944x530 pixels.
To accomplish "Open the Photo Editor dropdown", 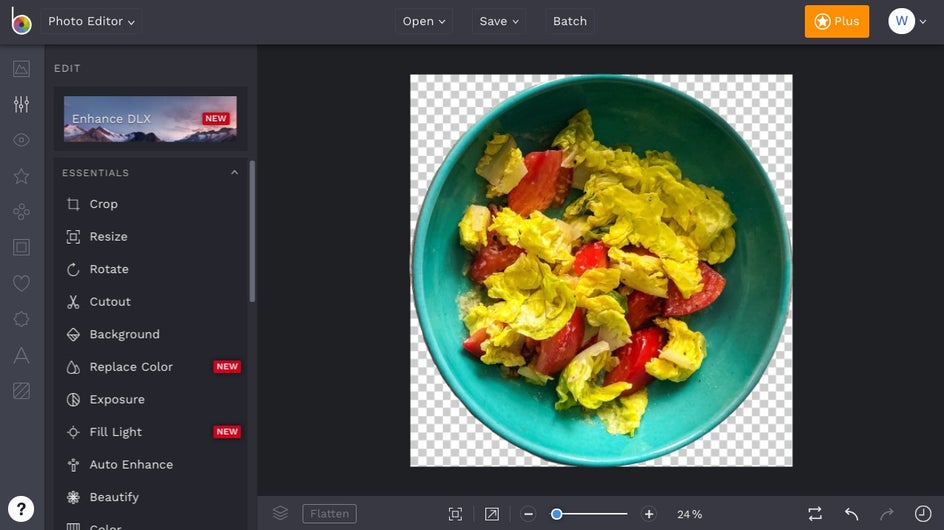I will (x=91, y=21).
